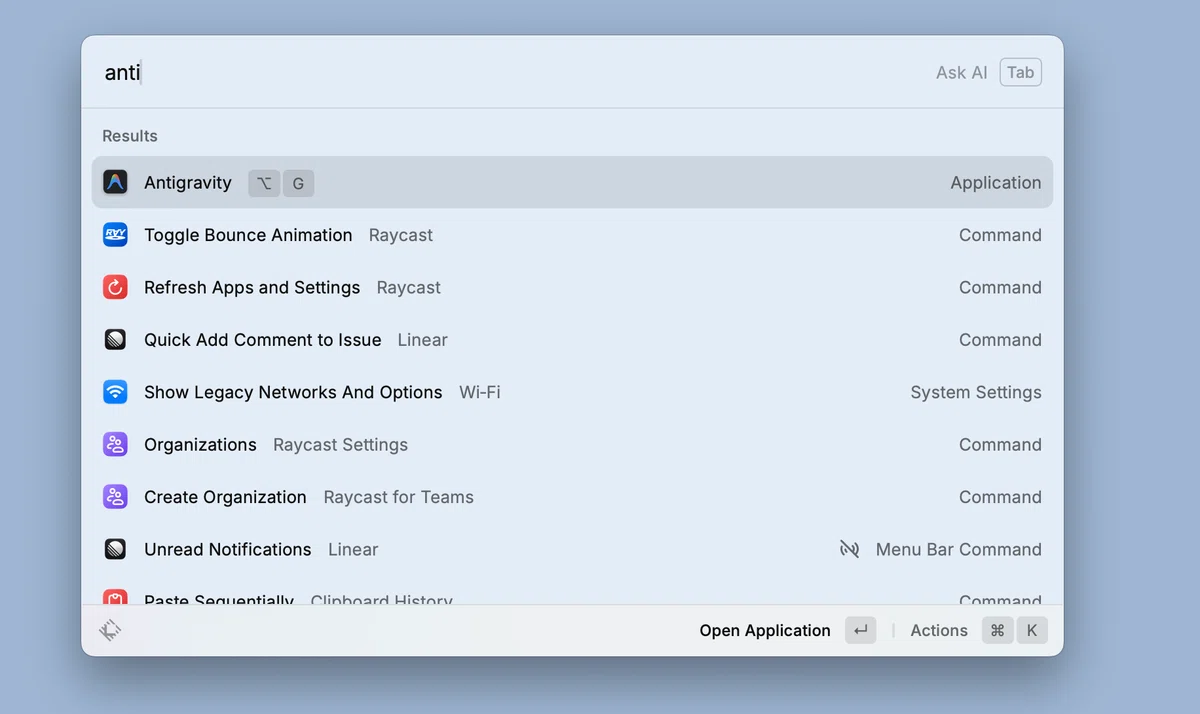Select Refresh Apps and Settings command
Viewport: 1200px width, 714px height.
(x=572, y=287)
